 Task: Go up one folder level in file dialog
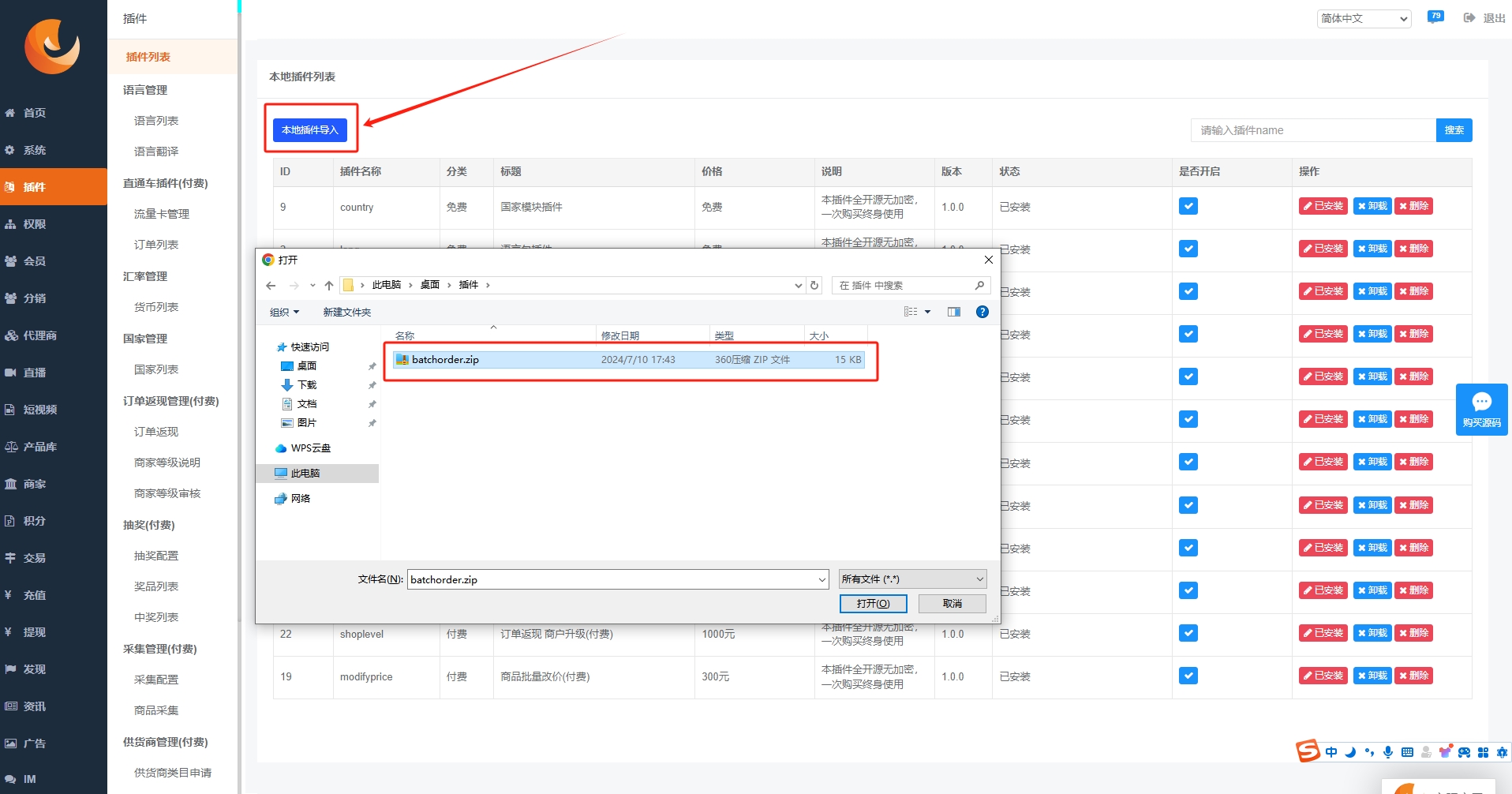click(329, 286)
